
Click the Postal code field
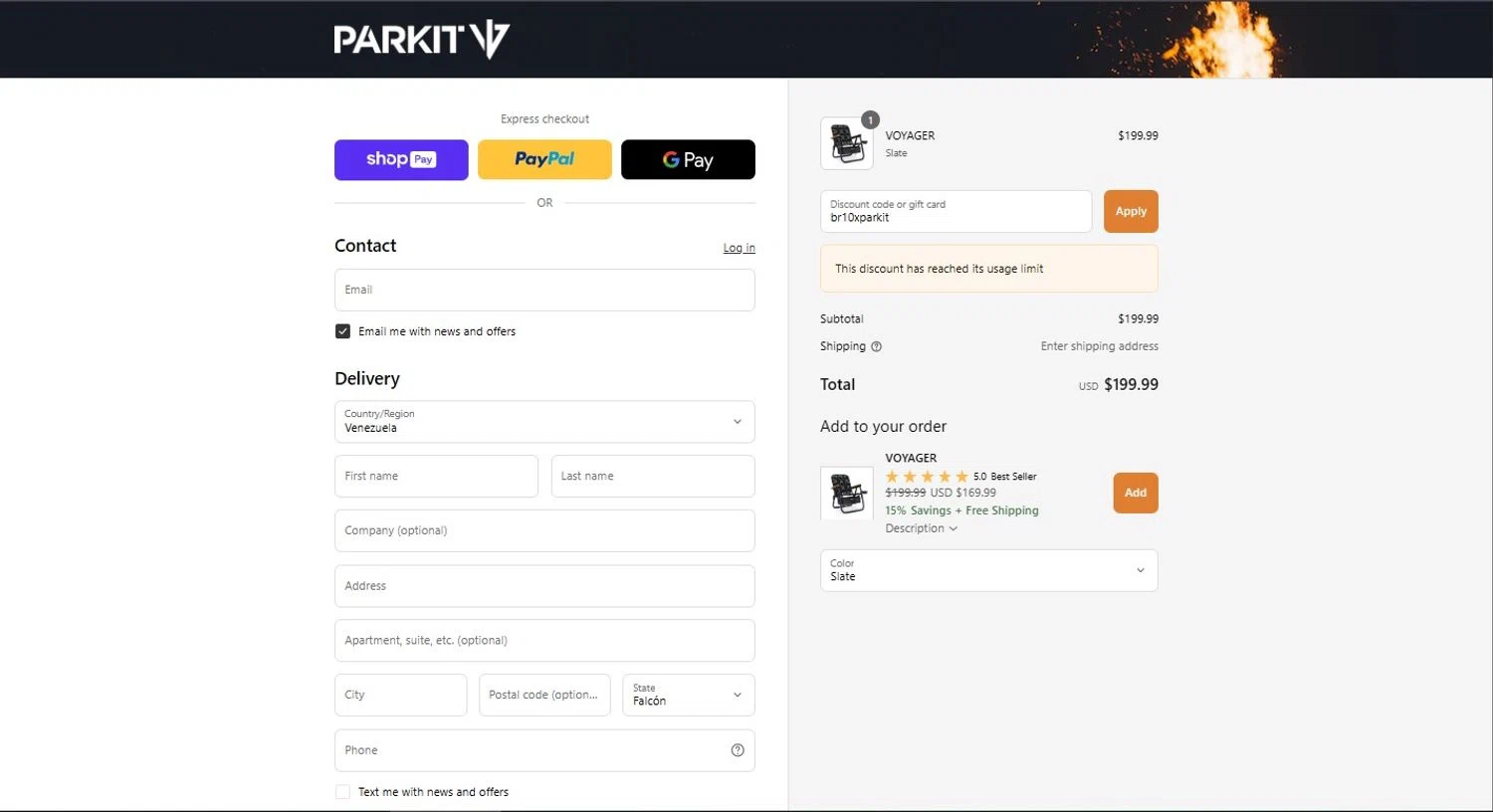[x=544, y=696]
